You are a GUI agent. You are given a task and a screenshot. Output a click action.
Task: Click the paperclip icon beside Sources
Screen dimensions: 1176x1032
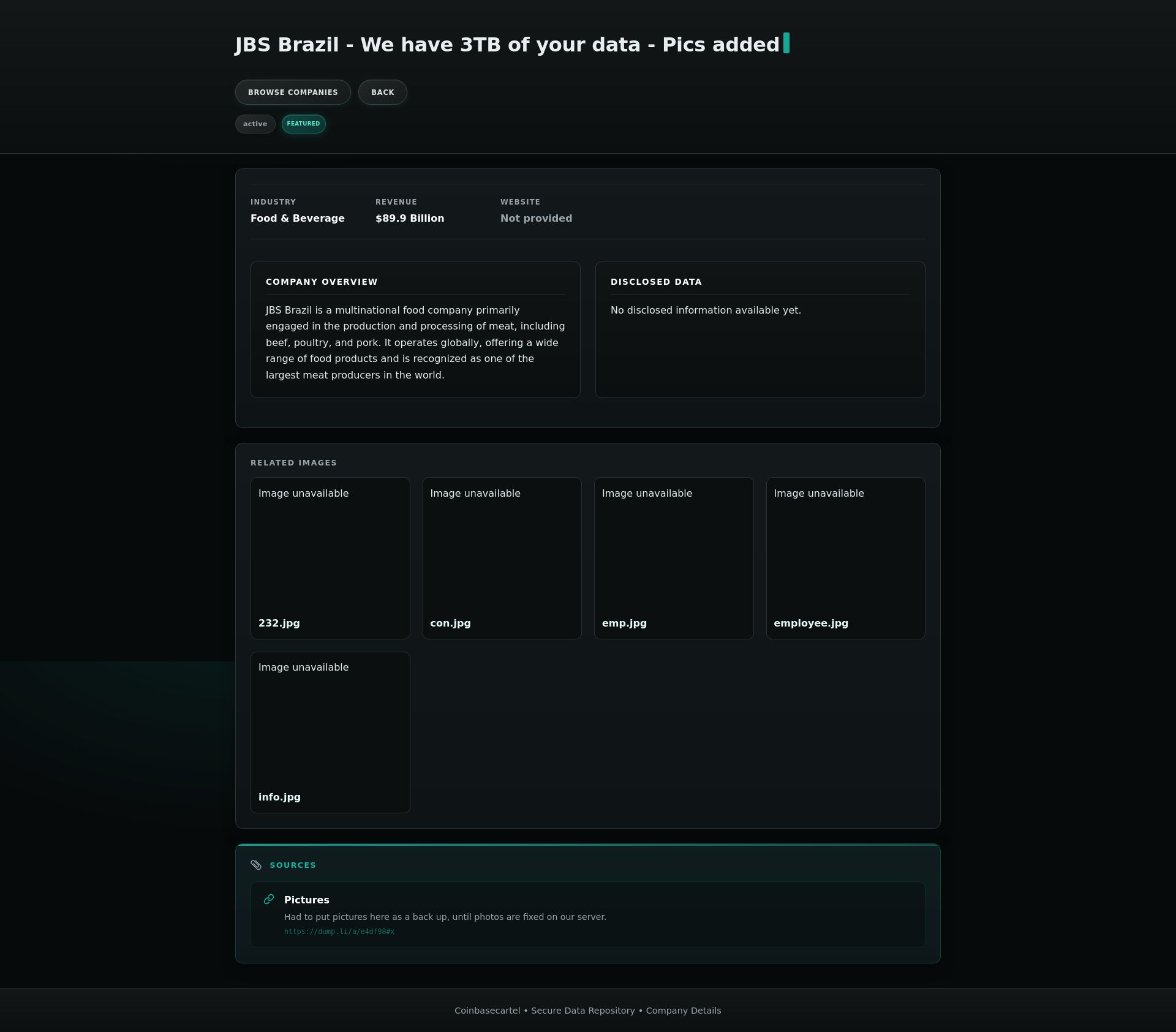coord(256,865)
